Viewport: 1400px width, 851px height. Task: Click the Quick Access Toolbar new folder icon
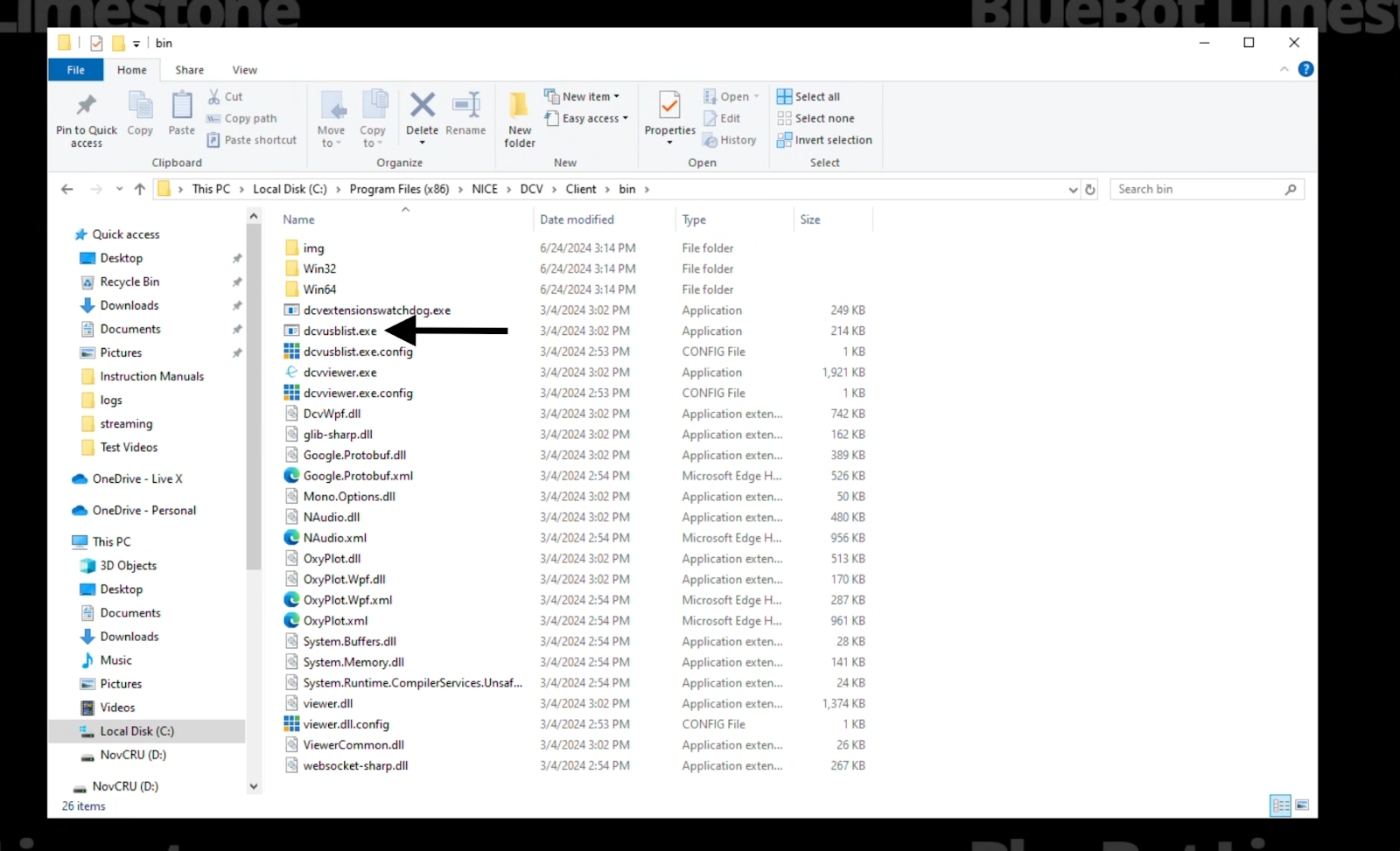(x=118, y=43)
